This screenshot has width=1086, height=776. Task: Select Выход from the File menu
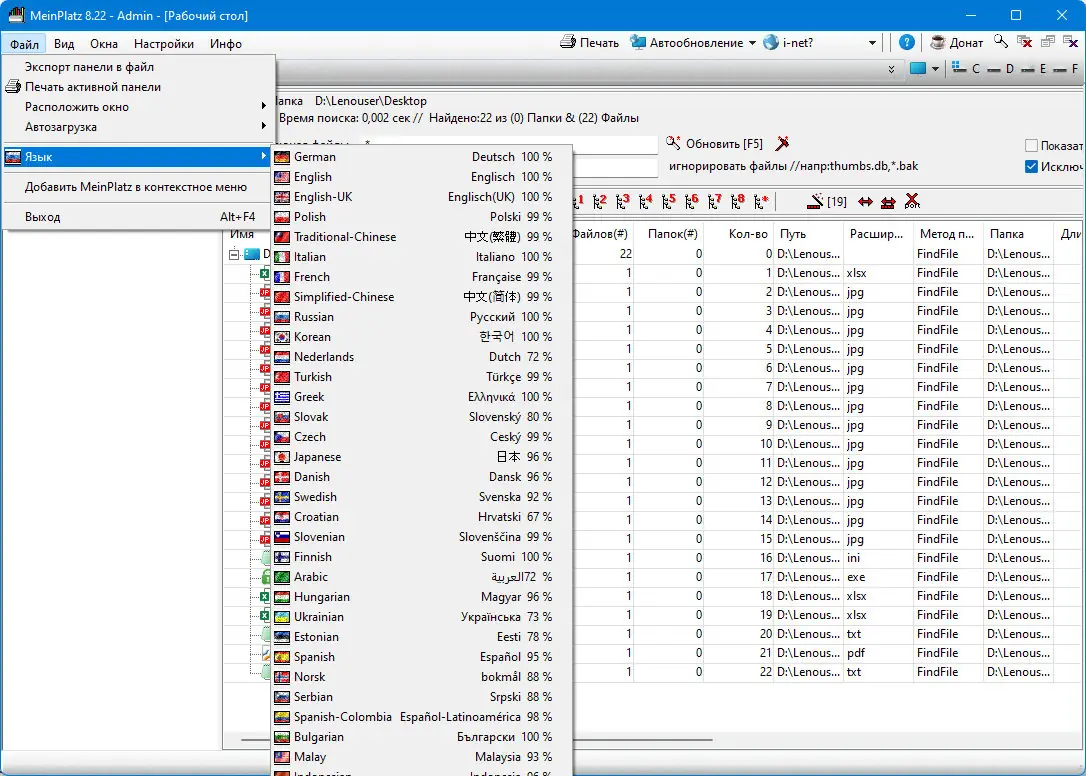pyautogui.click(x=43, y=217)
